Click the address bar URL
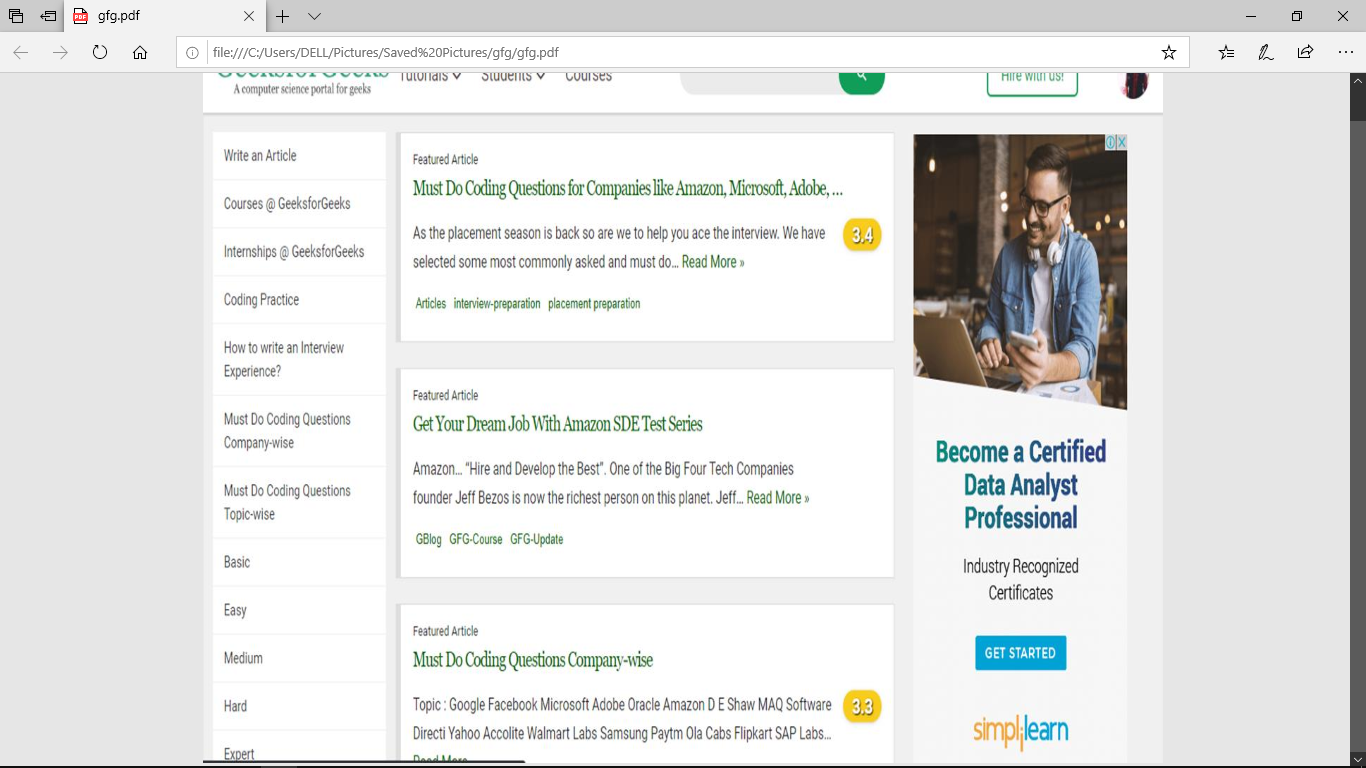 pyautogui.click(x=386, y=52)
